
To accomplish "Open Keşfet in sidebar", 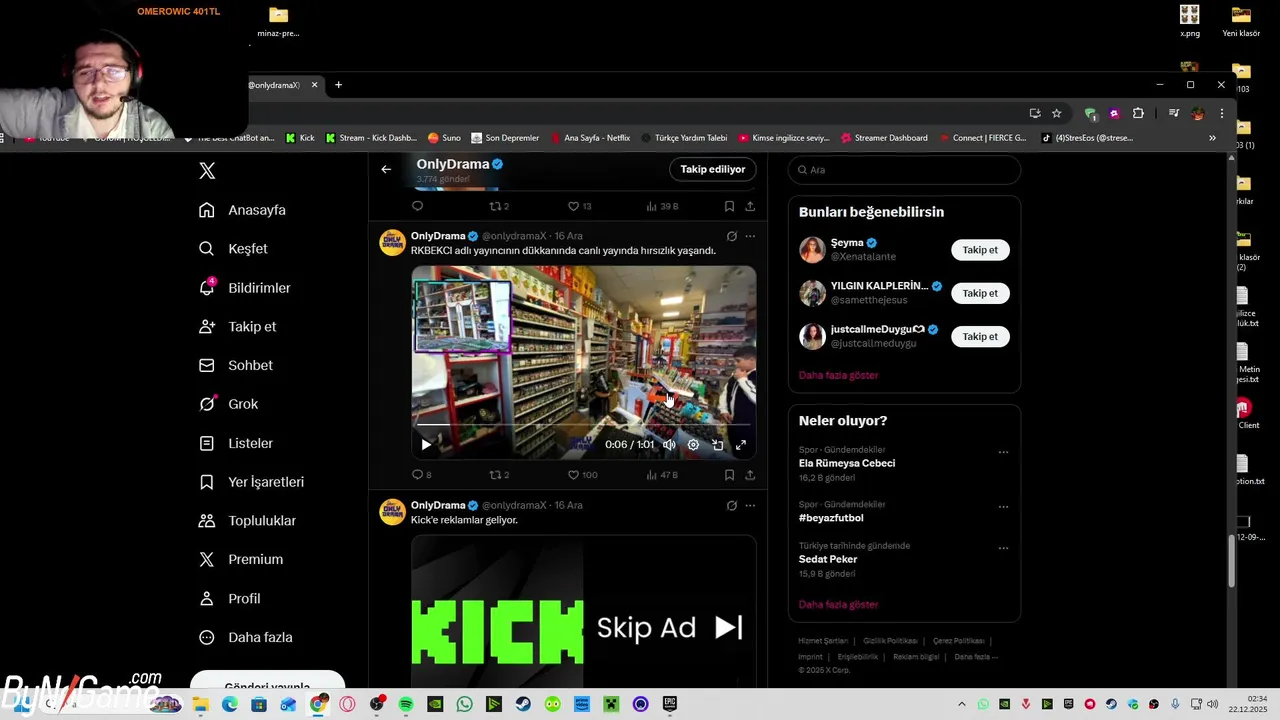I will (233, 249).
